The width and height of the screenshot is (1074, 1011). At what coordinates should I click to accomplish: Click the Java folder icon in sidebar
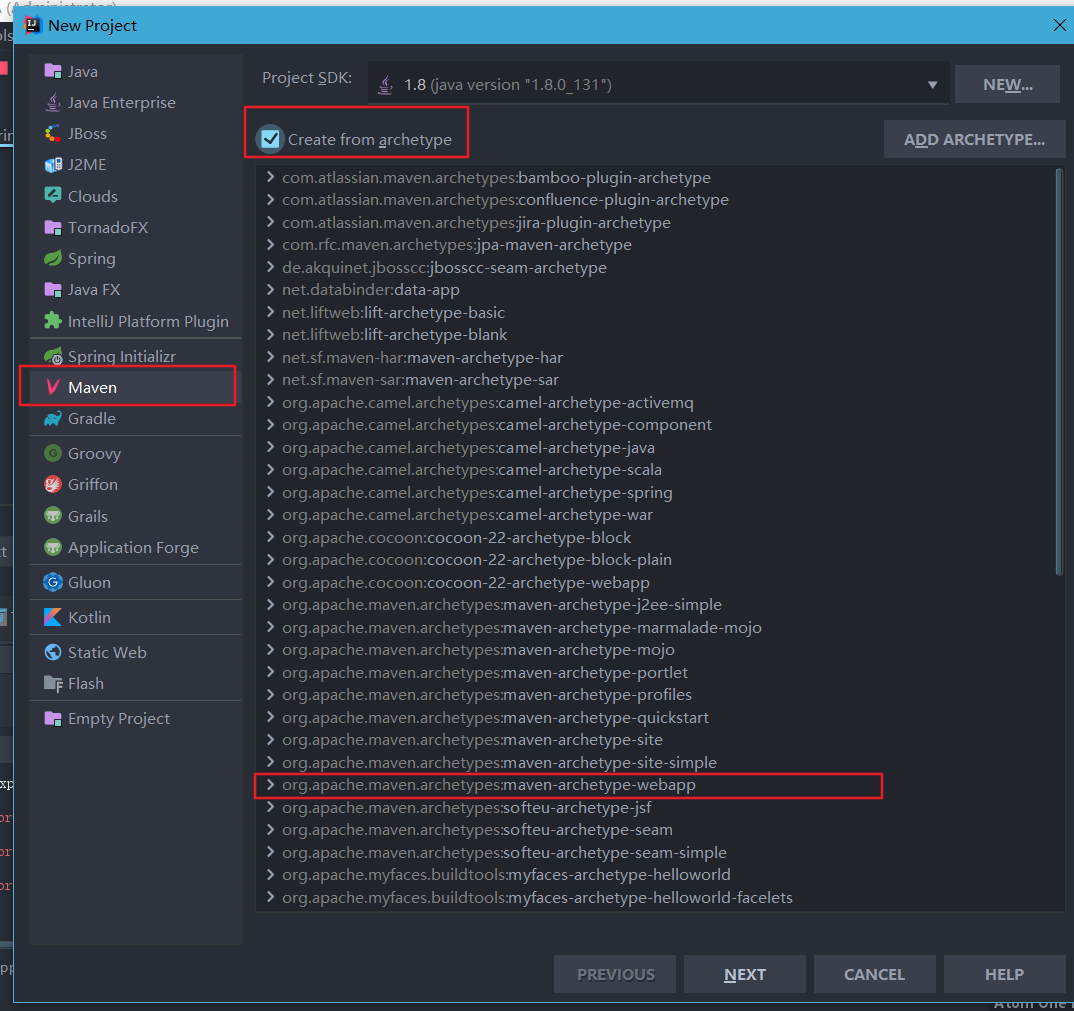[x=53, y=71]
